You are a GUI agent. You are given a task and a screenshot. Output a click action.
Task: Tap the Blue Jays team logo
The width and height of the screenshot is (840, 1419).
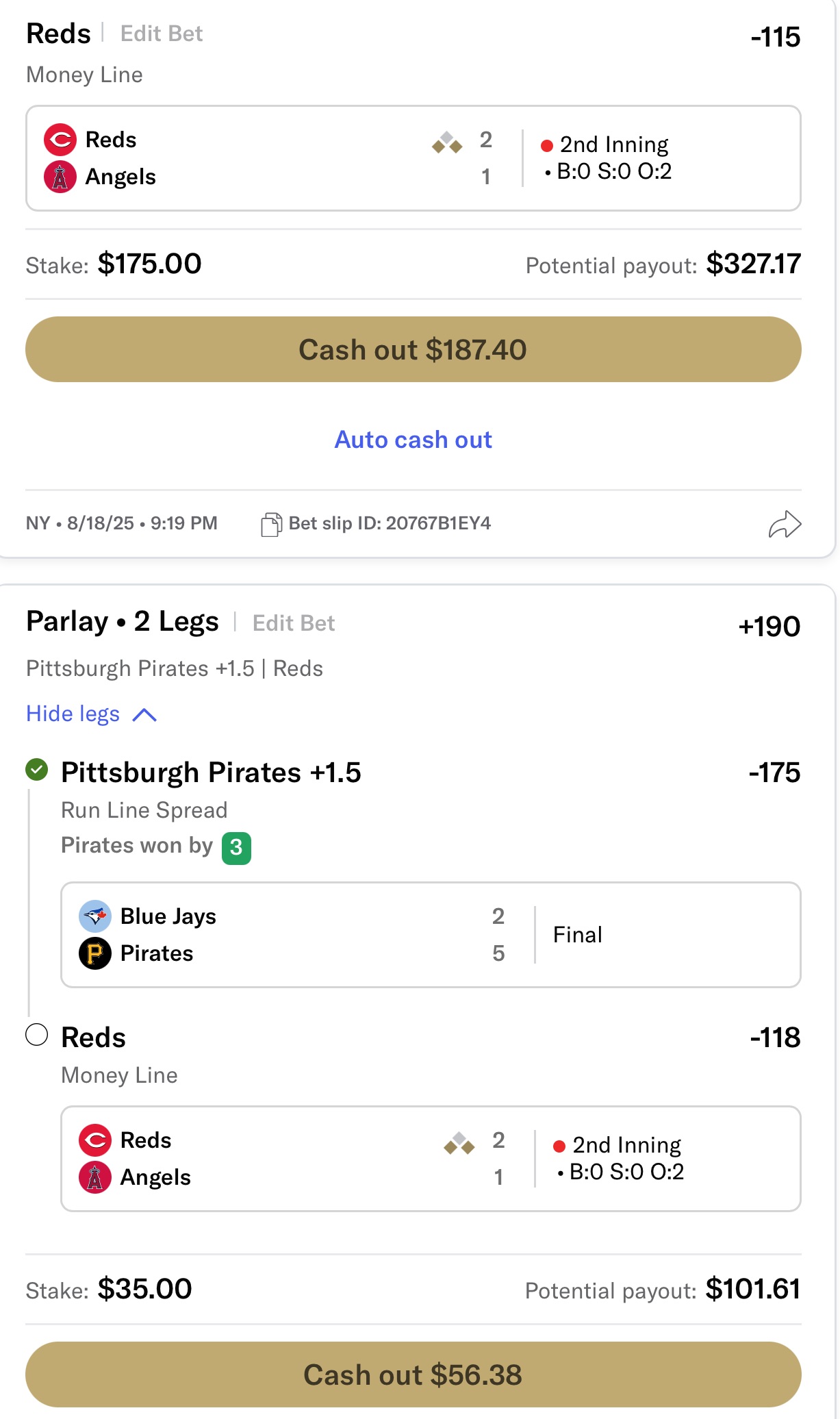95,916
